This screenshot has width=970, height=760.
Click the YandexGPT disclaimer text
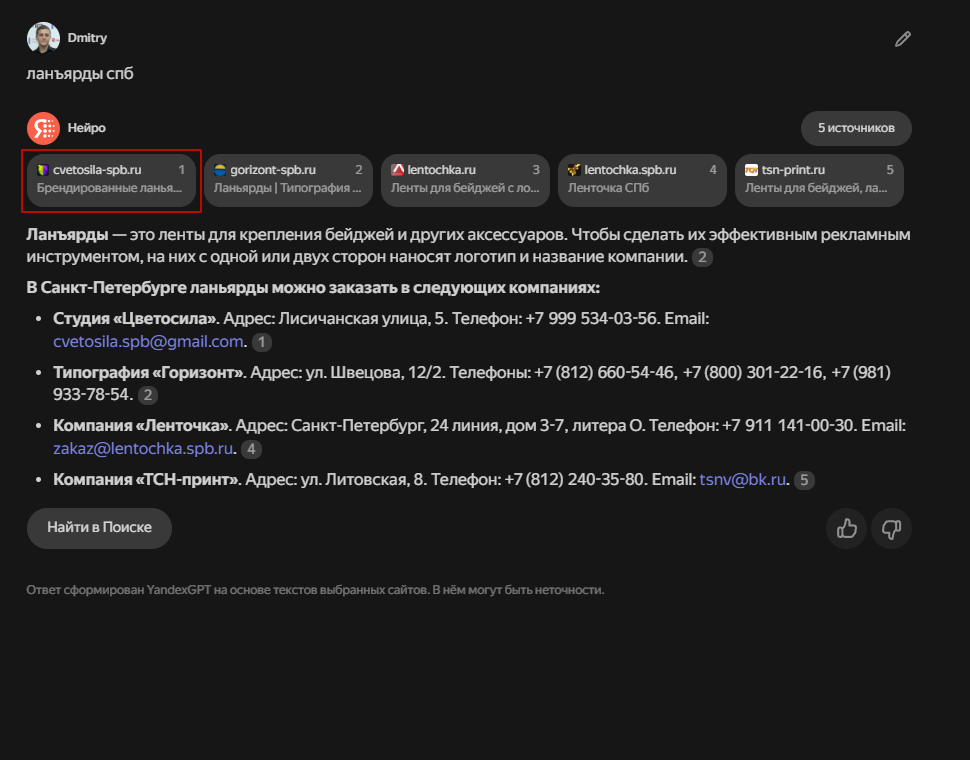point(315,590)
